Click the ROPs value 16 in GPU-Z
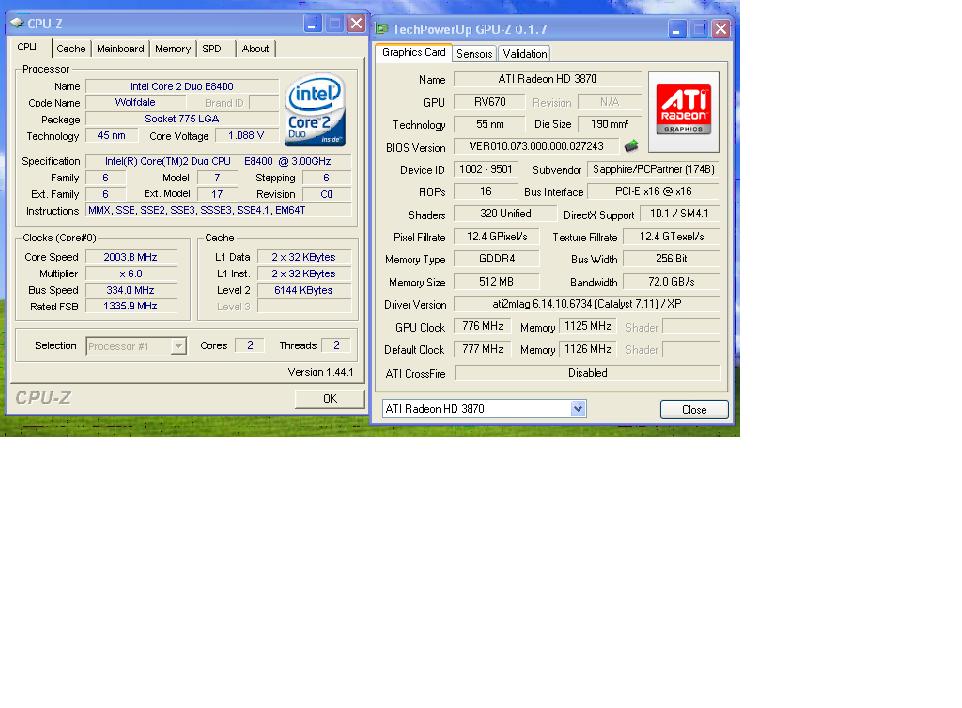Image resolution: width=962 pixels, height=708 pixels. pyautogui.click(x=486, y=191)
